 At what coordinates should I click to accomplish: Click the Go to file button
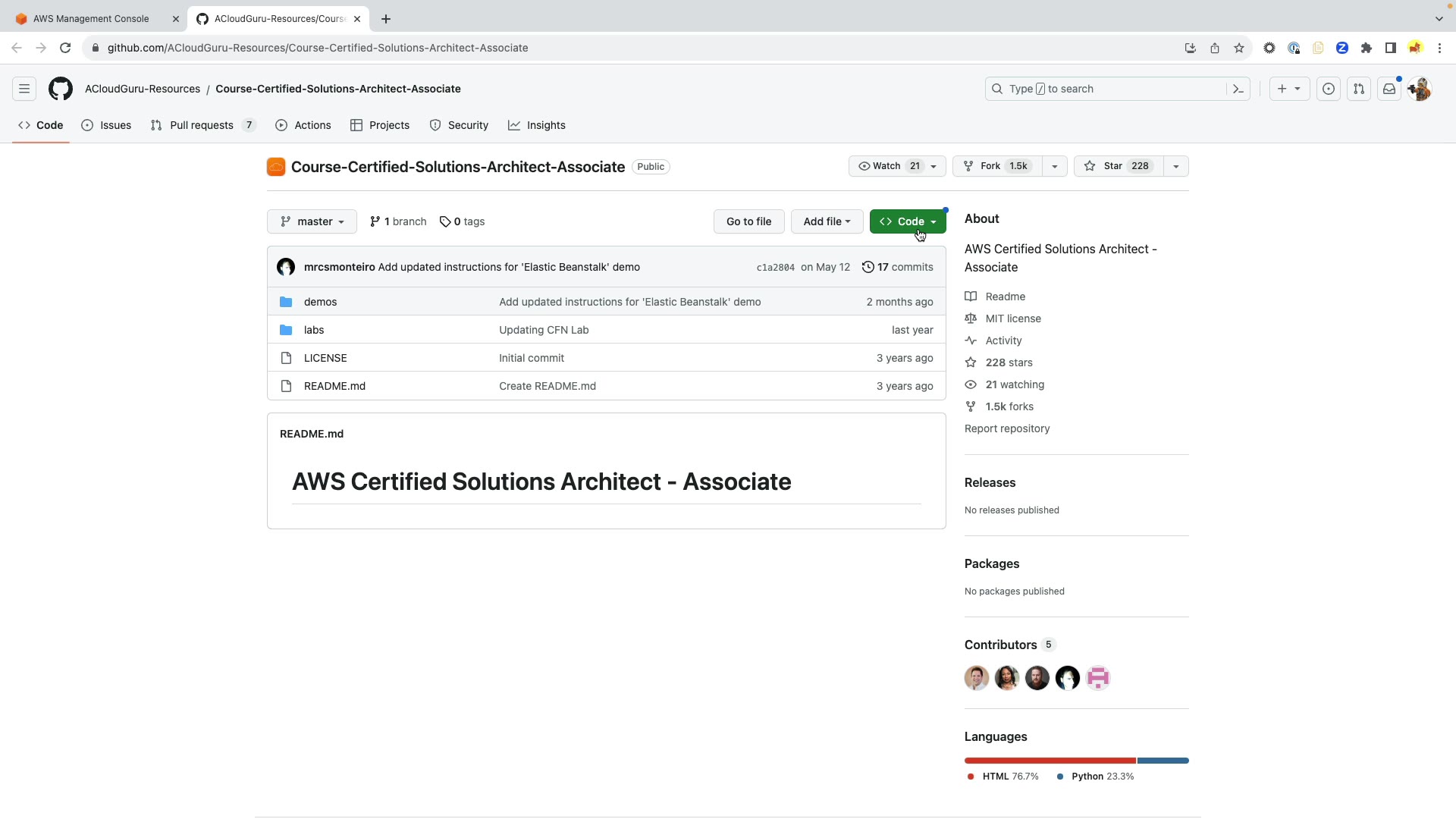748,221
